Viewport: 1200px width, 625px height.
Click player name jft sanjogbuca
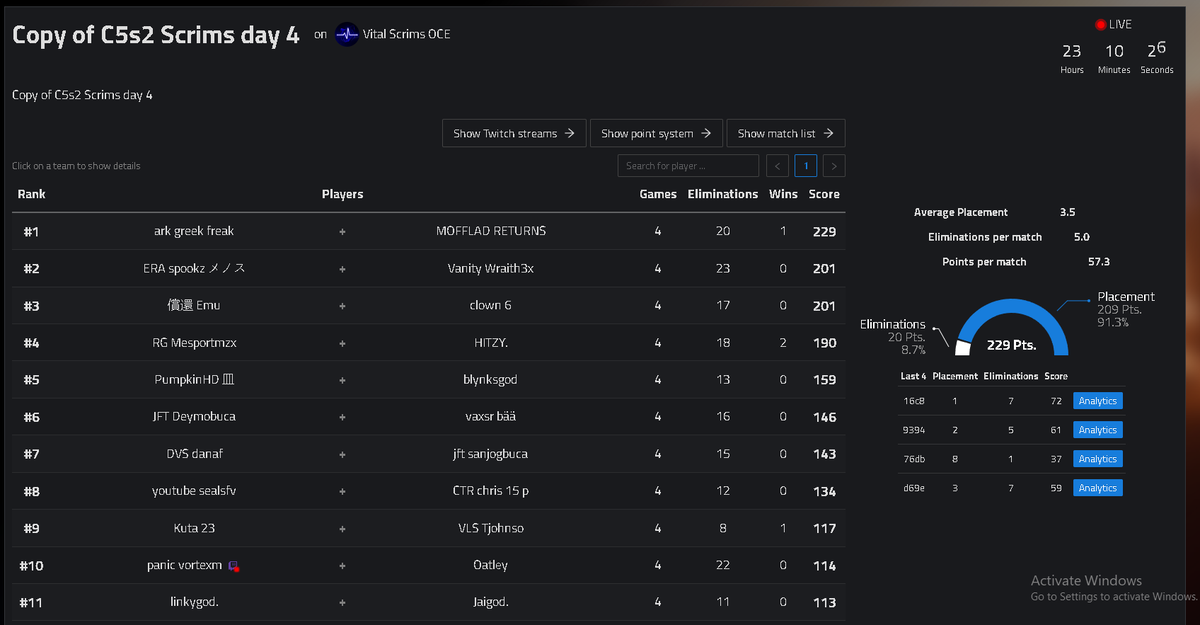(x=491, y=454)
